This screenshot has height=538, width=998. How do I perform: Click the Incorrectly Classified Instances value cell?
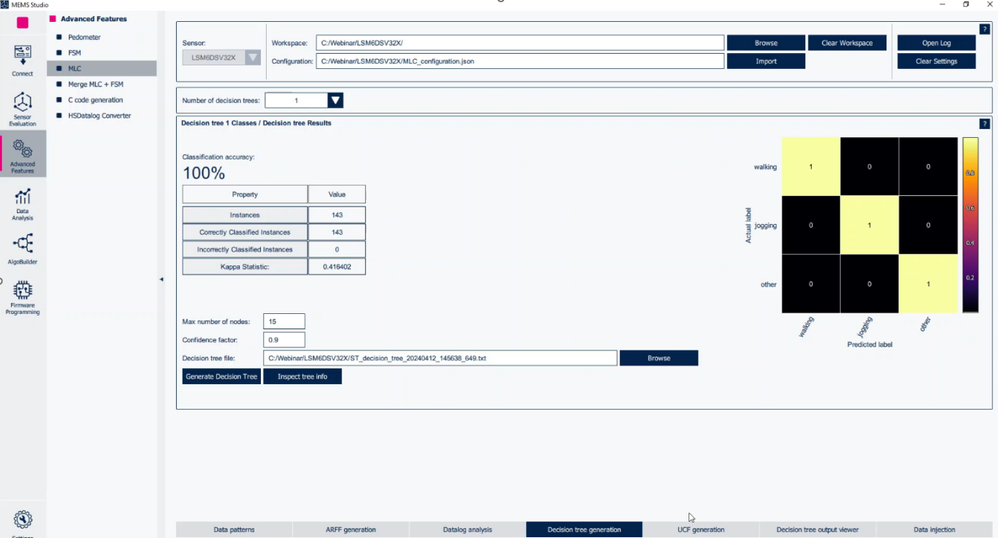(337, 250)
